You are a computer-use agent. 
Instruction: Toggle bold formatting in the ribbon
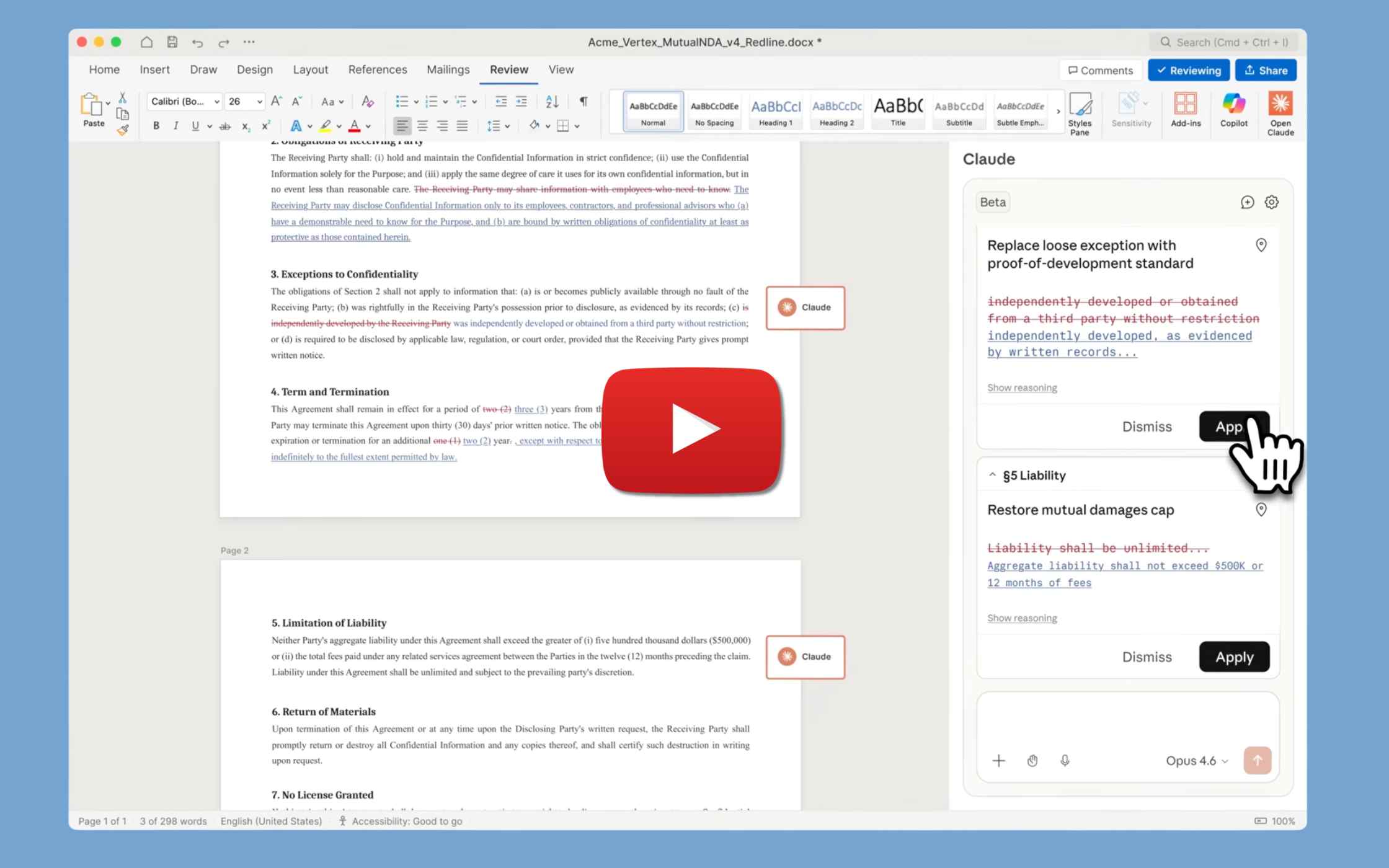[x=156, y=125]
